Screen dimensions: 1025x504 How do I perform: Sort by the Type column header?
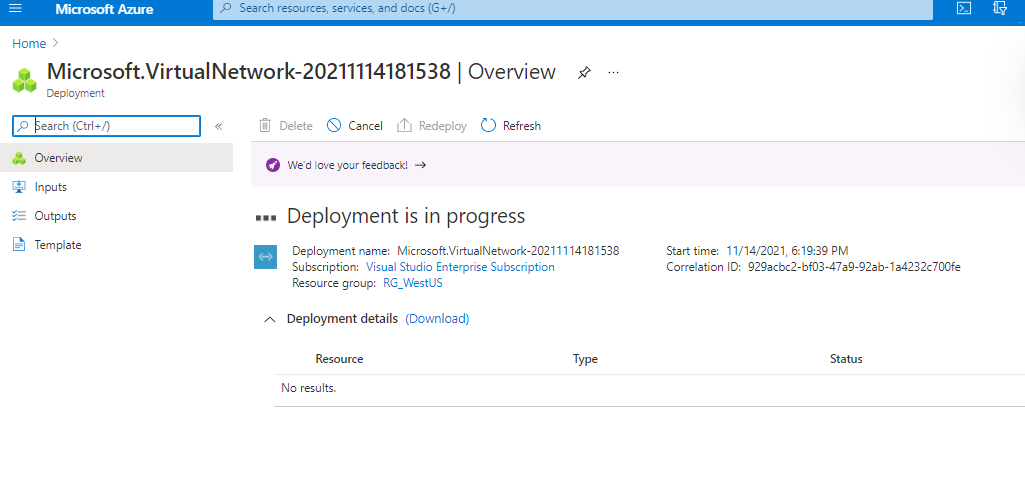585,359
